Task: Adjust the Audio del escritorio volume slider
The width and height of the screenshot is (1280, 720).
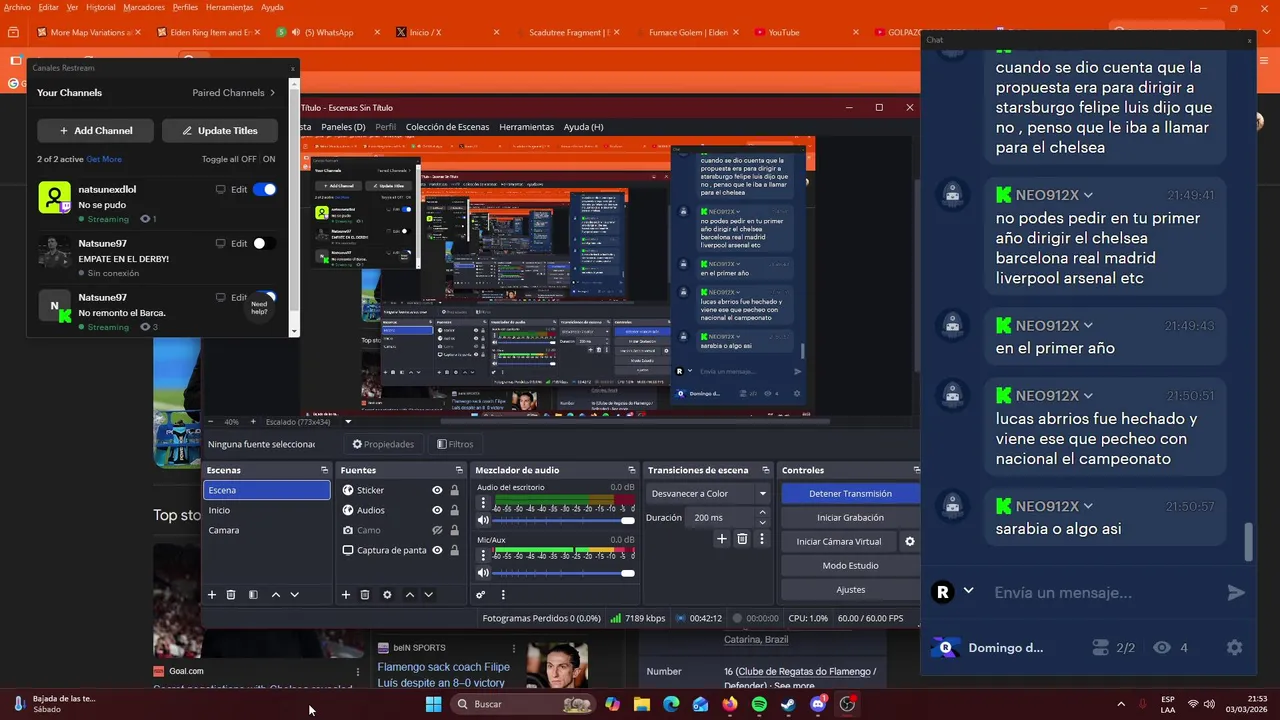Action: [564, 520]
